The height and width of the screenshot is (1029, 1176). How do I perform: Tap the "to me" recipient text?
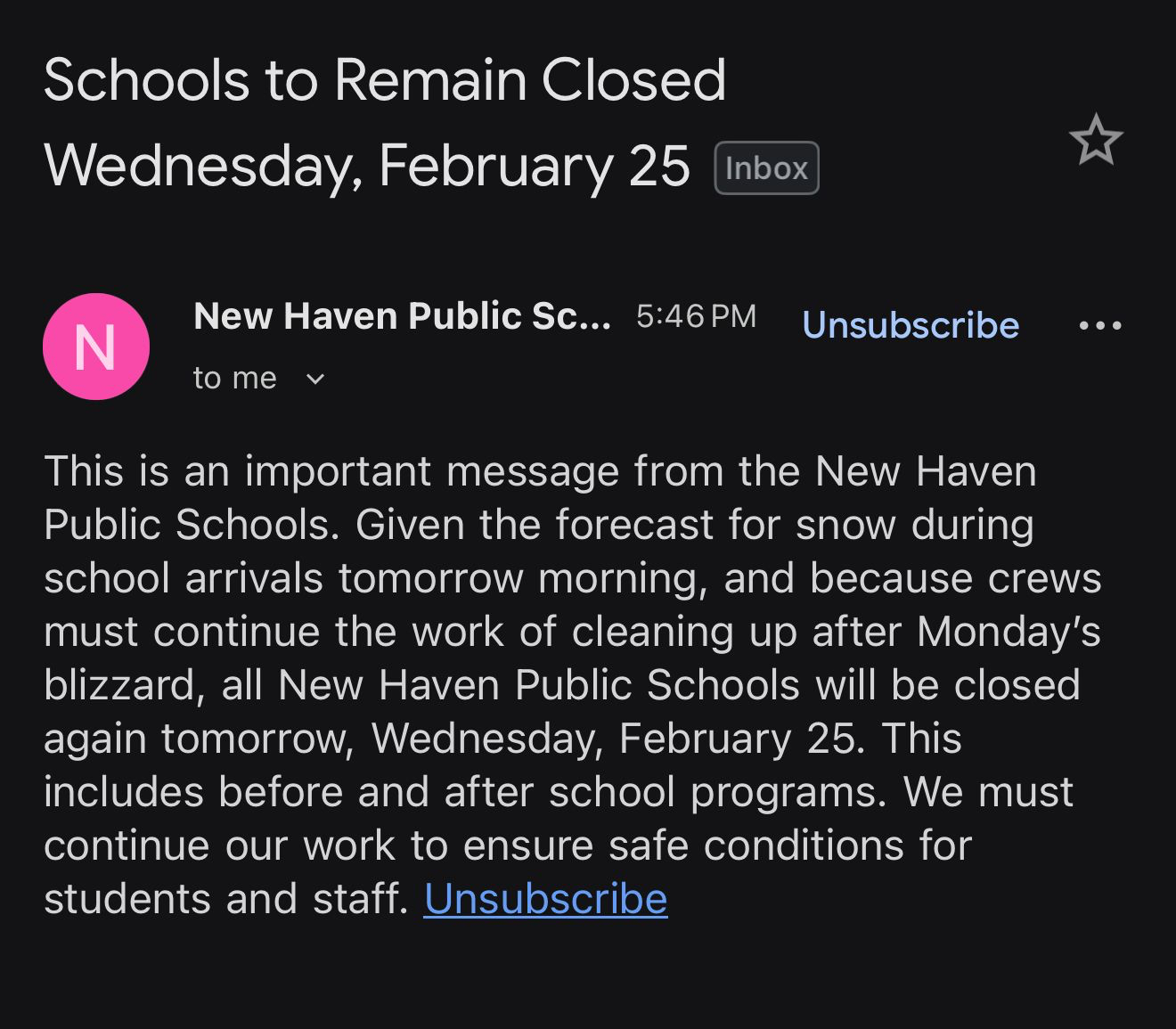[x=235, y=379]
